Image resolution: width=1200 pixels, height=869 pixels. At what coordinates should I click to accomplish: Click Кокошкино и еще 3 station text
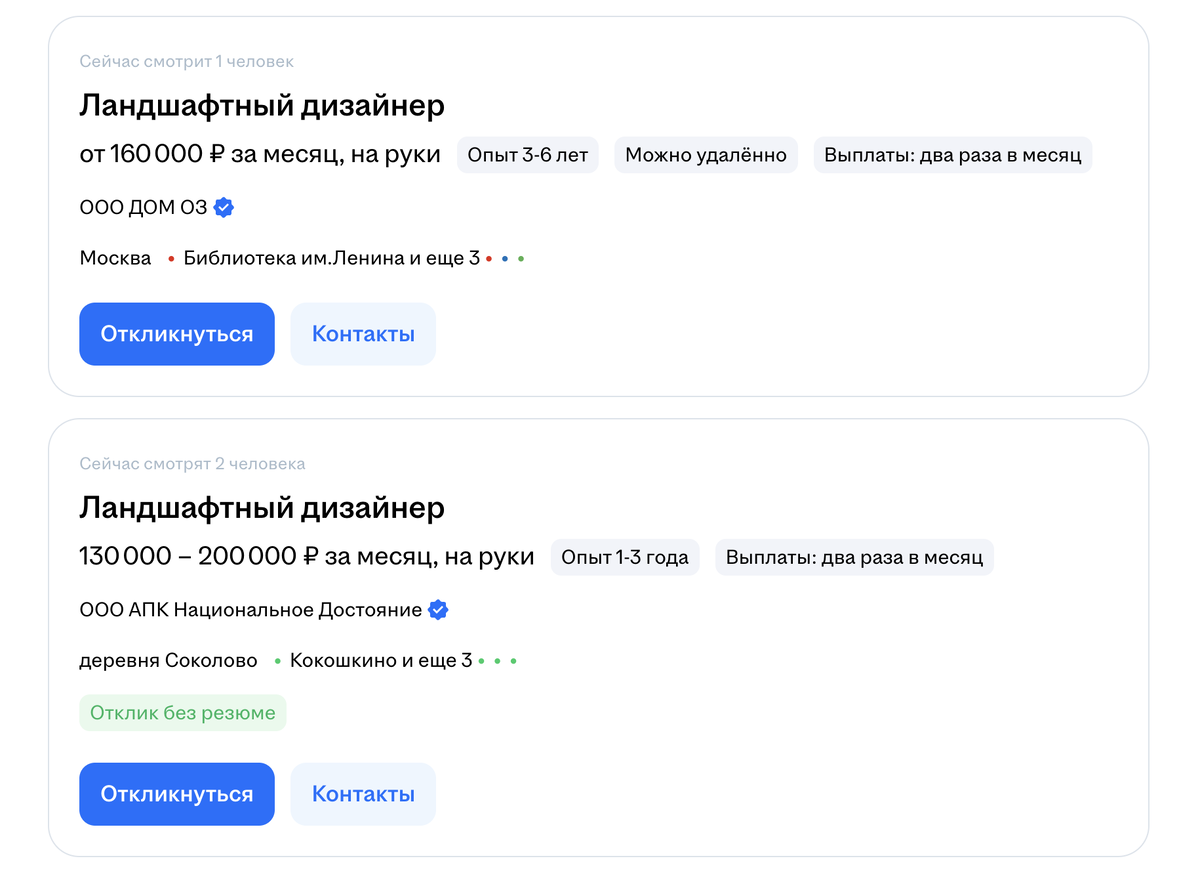tap(381, 661)
